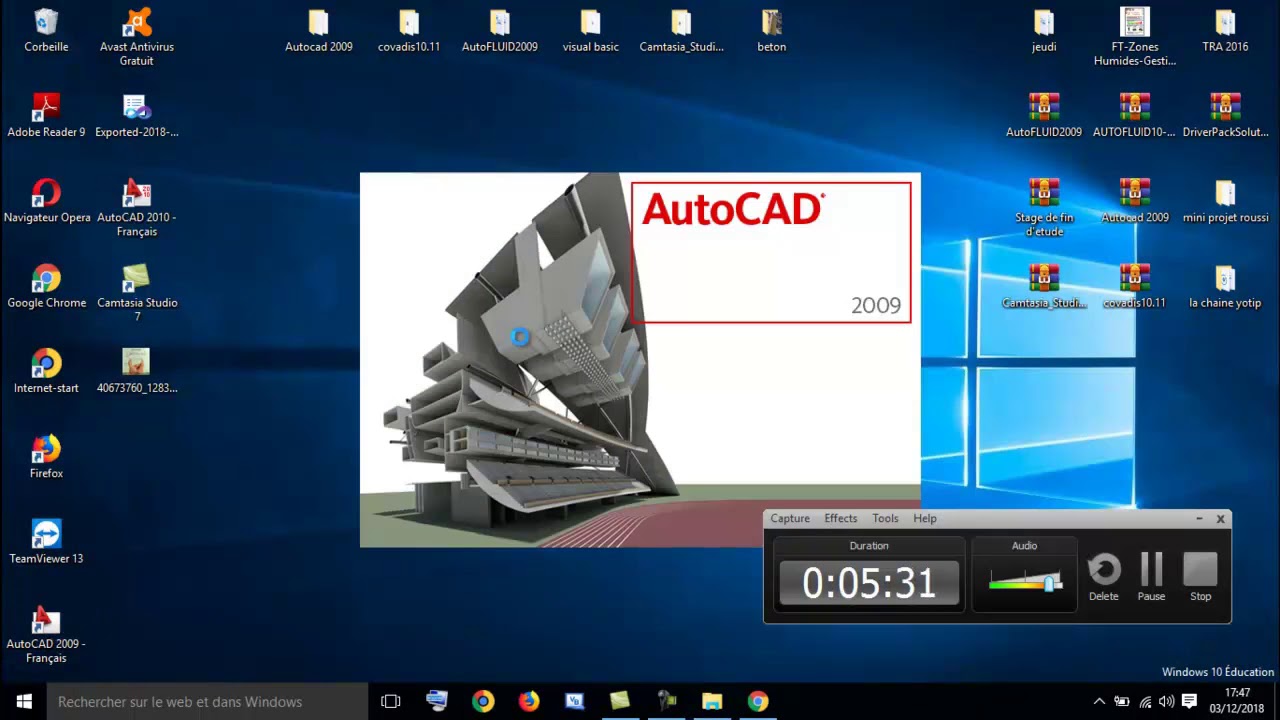1280x720 pixels.
Task: Show hidden system tray icons
Action: [x=1099, y=701]
